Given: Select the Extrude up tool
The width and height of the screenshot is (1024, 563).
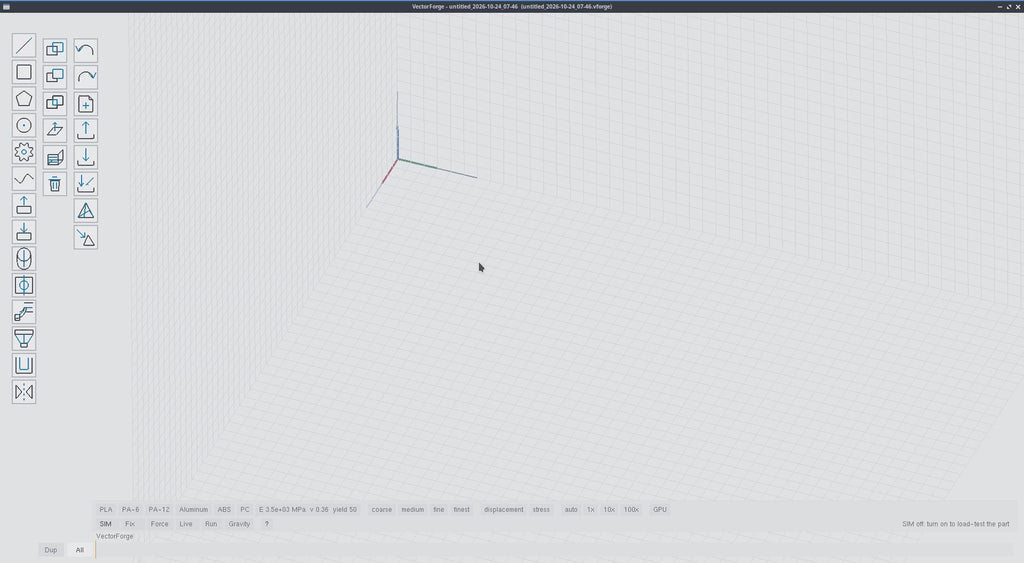Looking at the screenshot, I should 24,206.
